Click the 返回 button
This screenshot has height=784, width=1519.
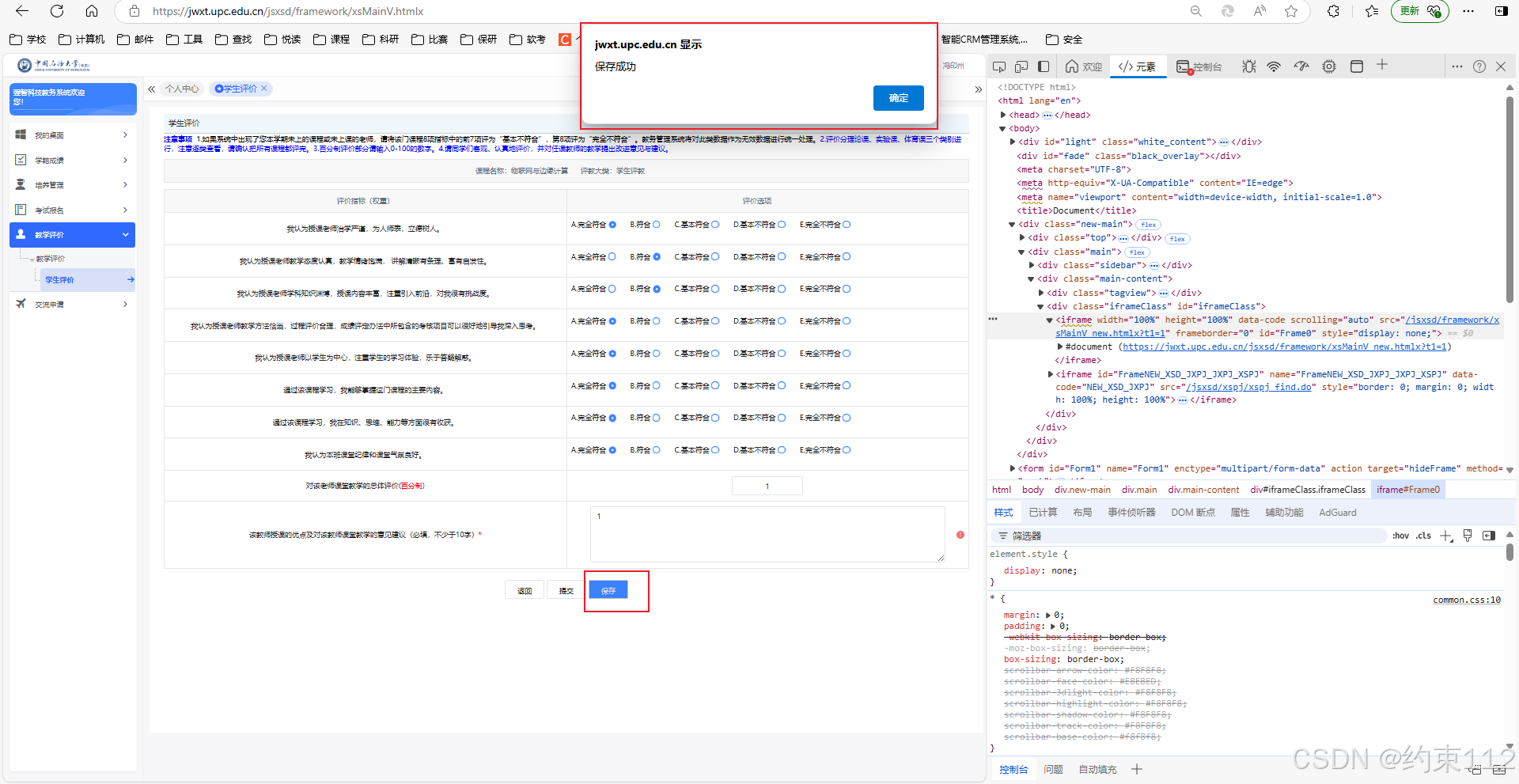pyautogui.click(x=525, y=590)
